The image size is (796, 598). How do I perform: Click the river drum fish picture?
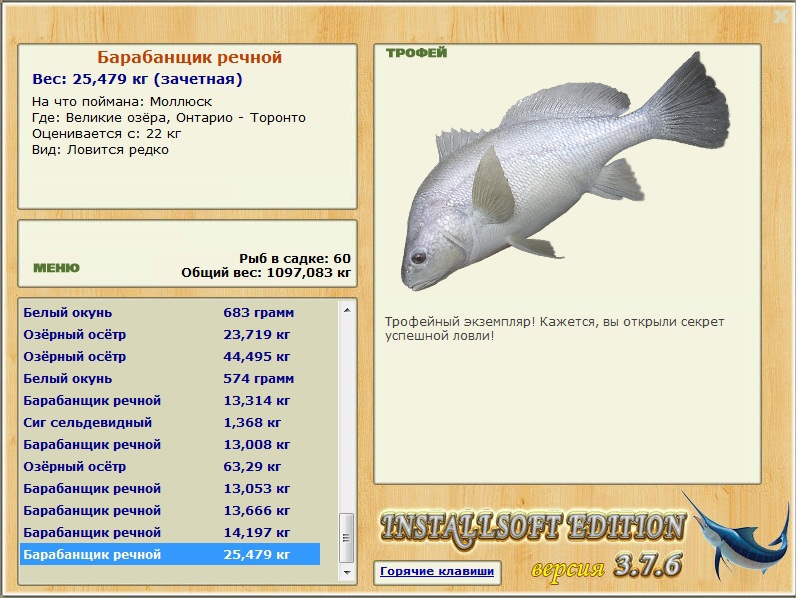(x=566, y=171)
